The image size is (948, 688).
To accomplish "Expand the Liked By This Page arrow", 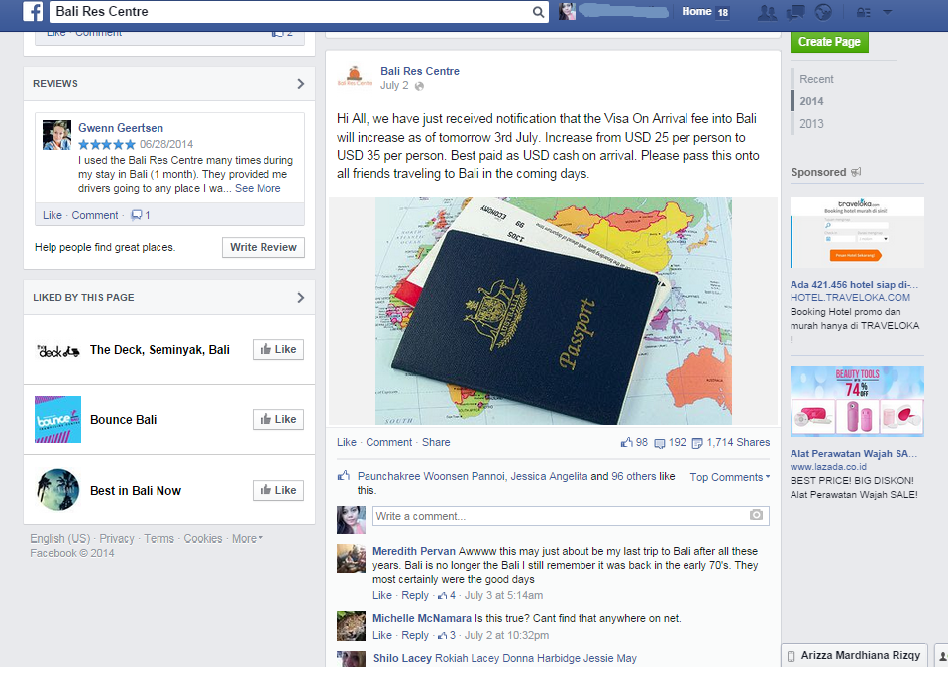I will pyautogui.click(x=300, y=298).
